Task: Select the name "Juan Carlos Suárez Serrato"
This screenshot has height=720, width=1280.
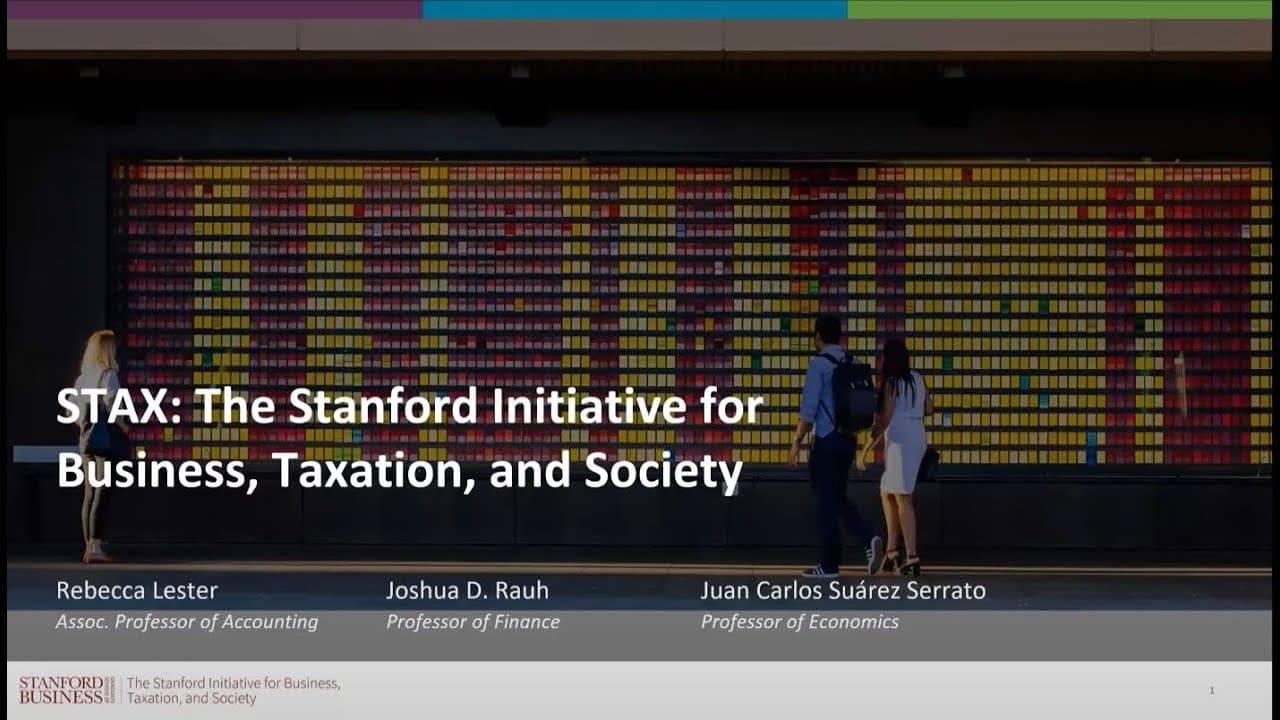Action: pyautogui.click(x=843, y=590)
